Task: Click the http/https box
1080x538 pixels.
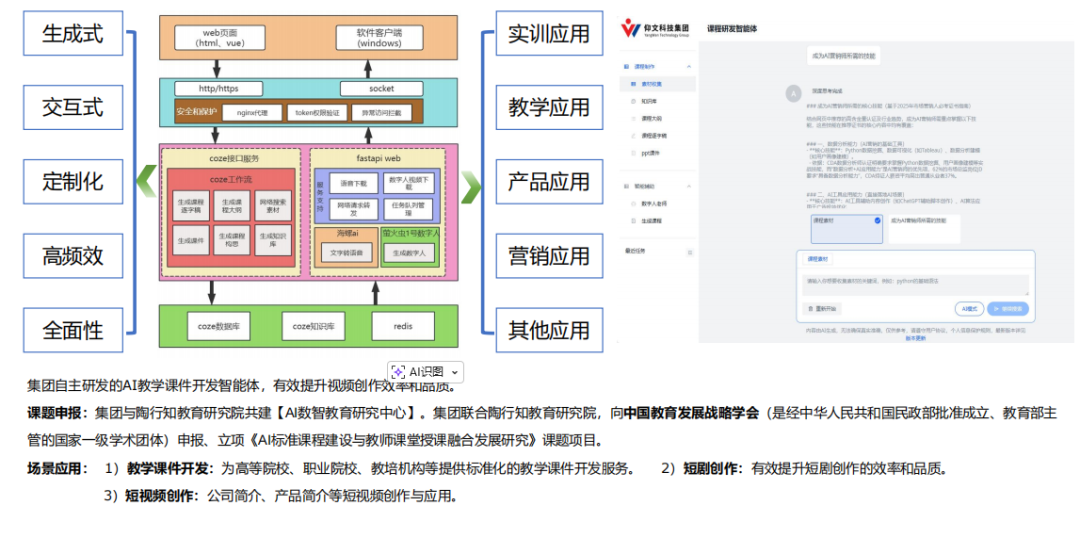Action: 220,89
